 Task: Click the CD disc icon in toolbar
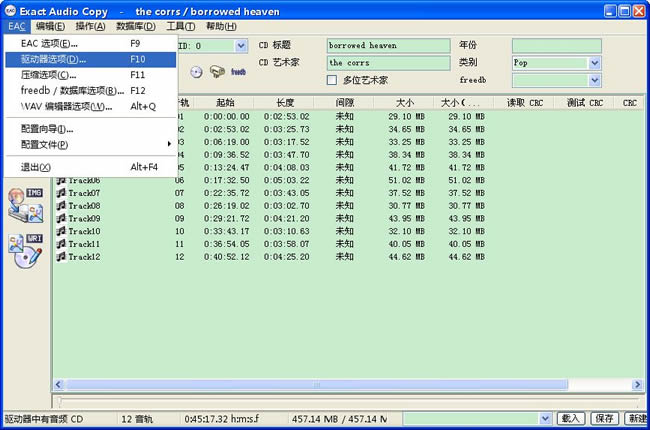(x=196, y=72)
